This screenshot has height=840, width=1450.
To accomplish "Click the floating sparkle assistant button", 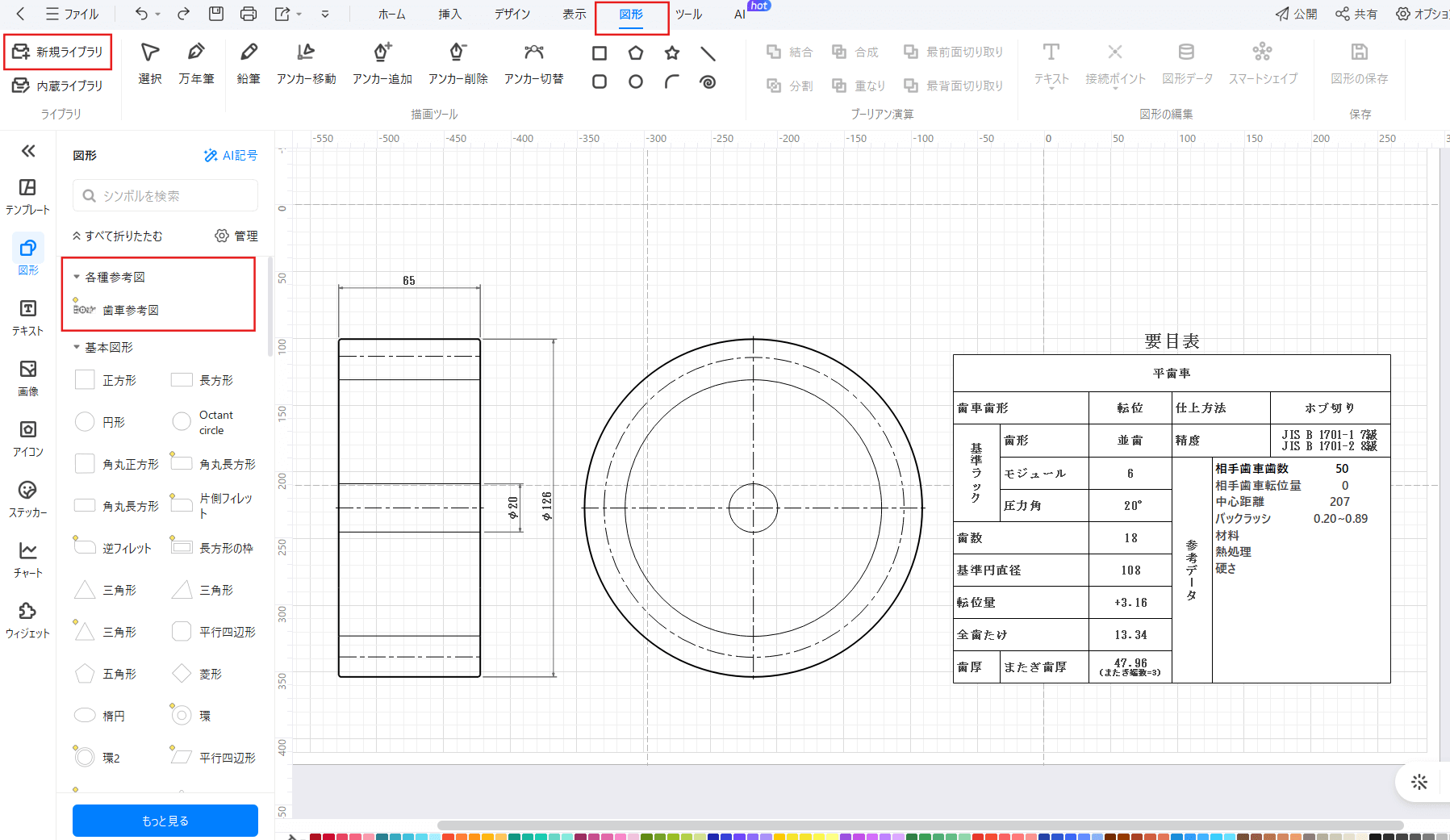I will (1419, 782).
